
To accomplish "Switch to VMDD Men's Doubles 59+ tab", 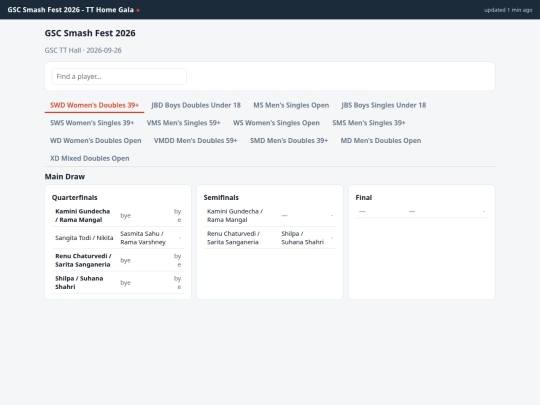I will pos(196,141).
